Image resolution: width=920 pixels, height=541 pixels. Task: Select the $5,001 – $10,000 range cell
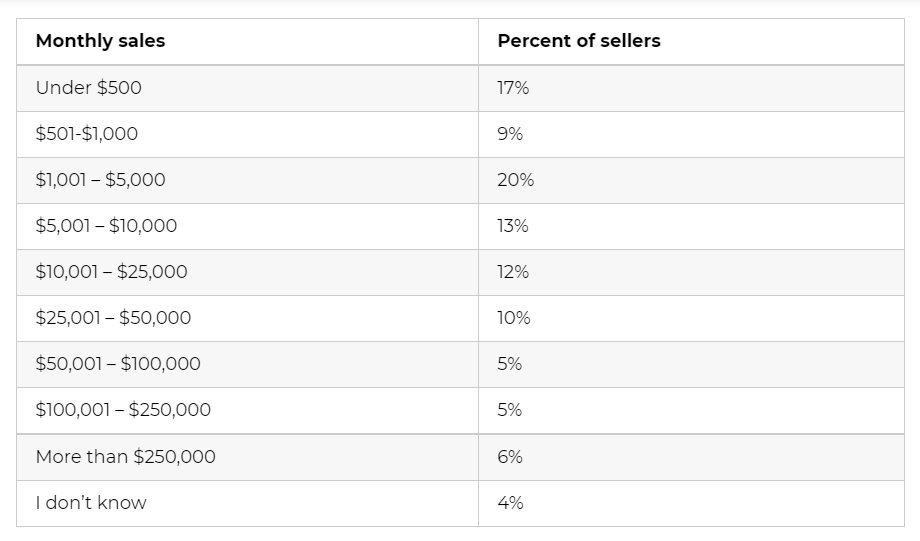click(106, 226)
